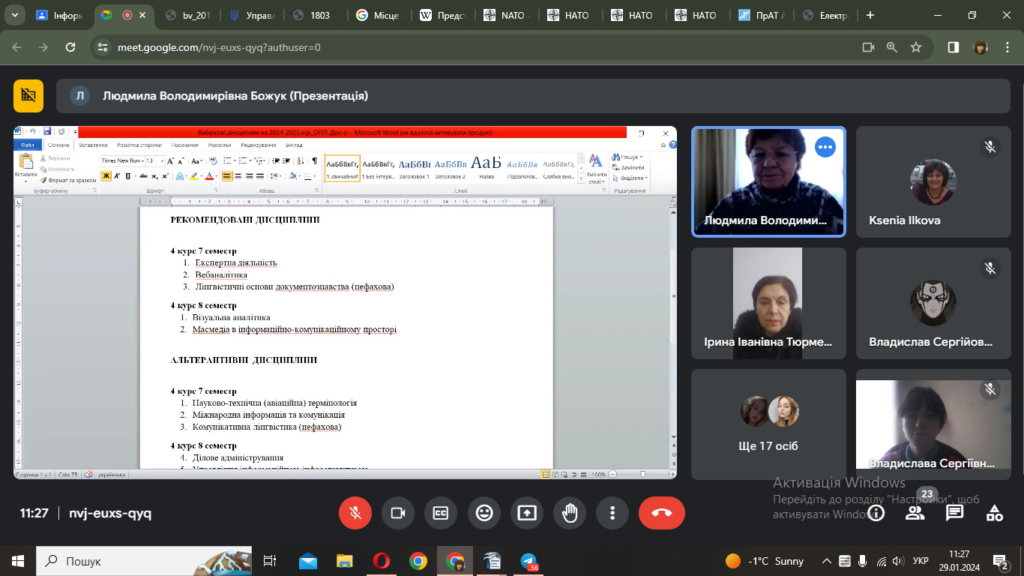Image resolution: width=1024 pixels, height=576 pixels.
Task: Open options on Людмила's video tile
Action: point(825,147)
